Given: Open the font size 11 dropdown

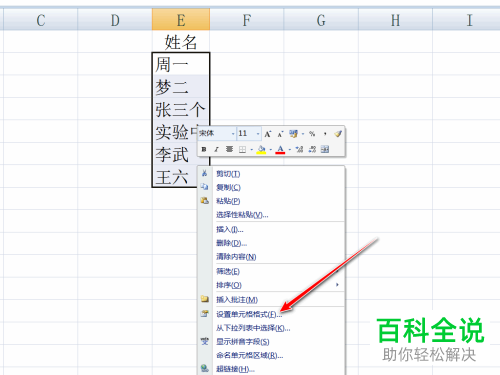Looking at the screenshot, I should tap(258, 134).
